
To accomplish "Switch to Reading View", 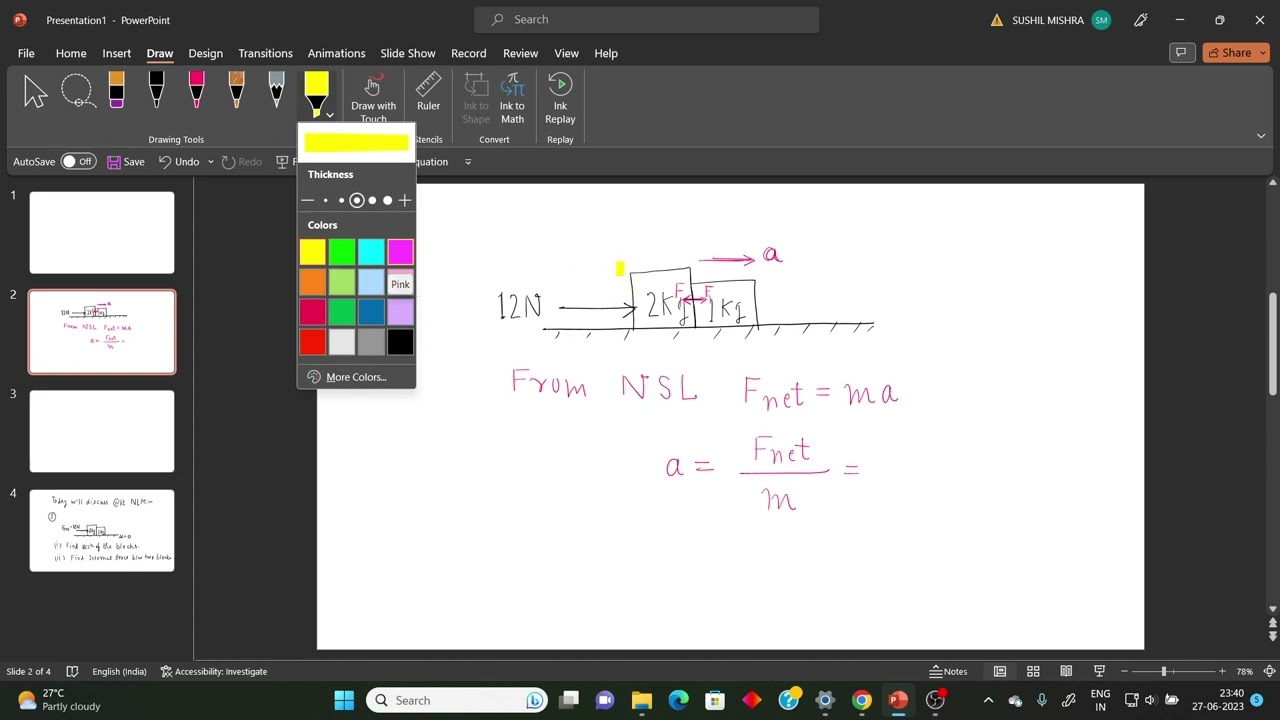I will click(x=1066, y=671).
